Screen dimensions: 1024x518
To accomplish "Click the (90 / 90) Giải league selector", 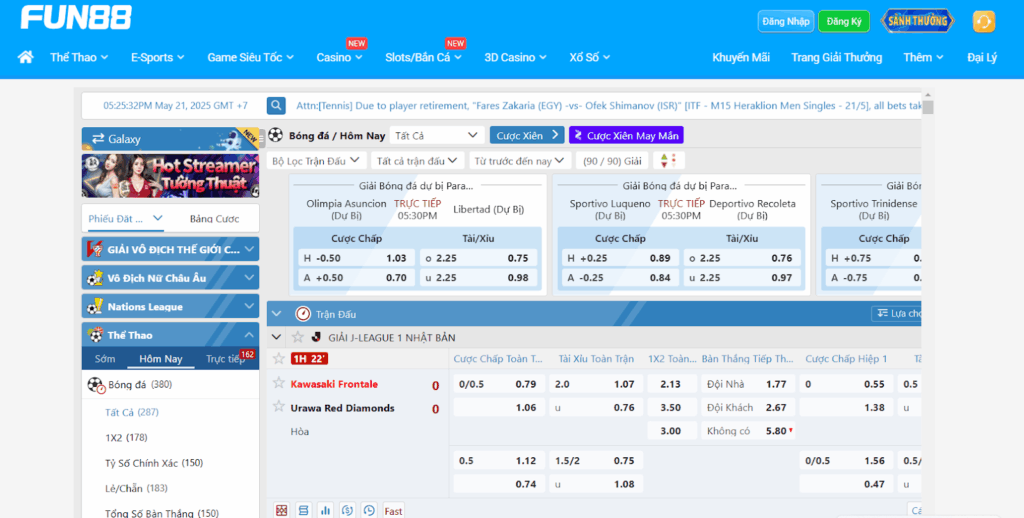I will 612,161.
